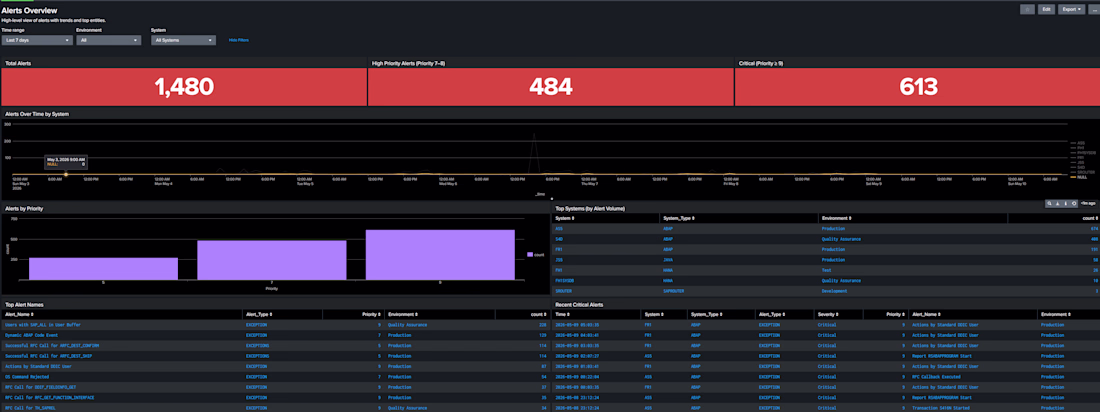Screen dimensions: 1100x412
Task: Click the info icon in Top Systems panel toolbar
Action: point(1066,204)
